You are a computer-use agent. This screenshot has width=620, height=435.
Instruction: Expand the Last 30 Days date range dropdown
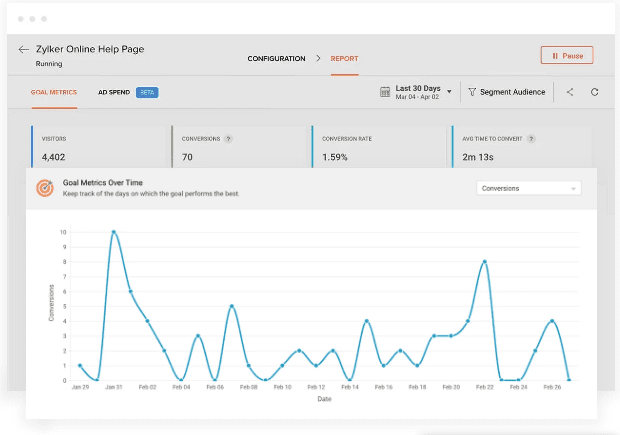coord(449,92)
